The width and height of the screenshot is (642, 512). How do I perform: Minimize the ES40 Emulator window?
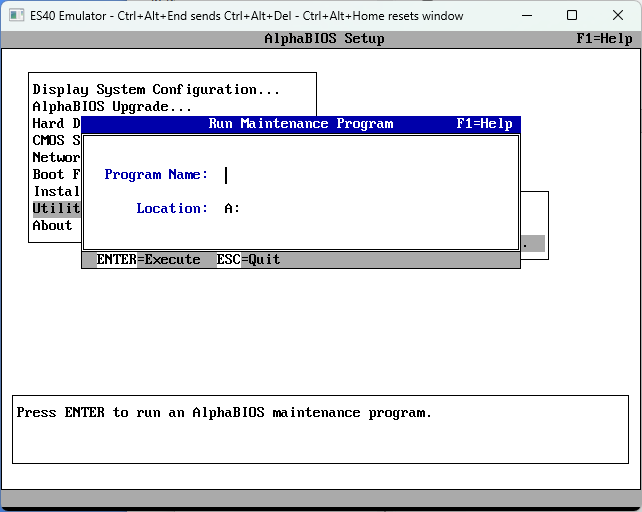point(527,16)
